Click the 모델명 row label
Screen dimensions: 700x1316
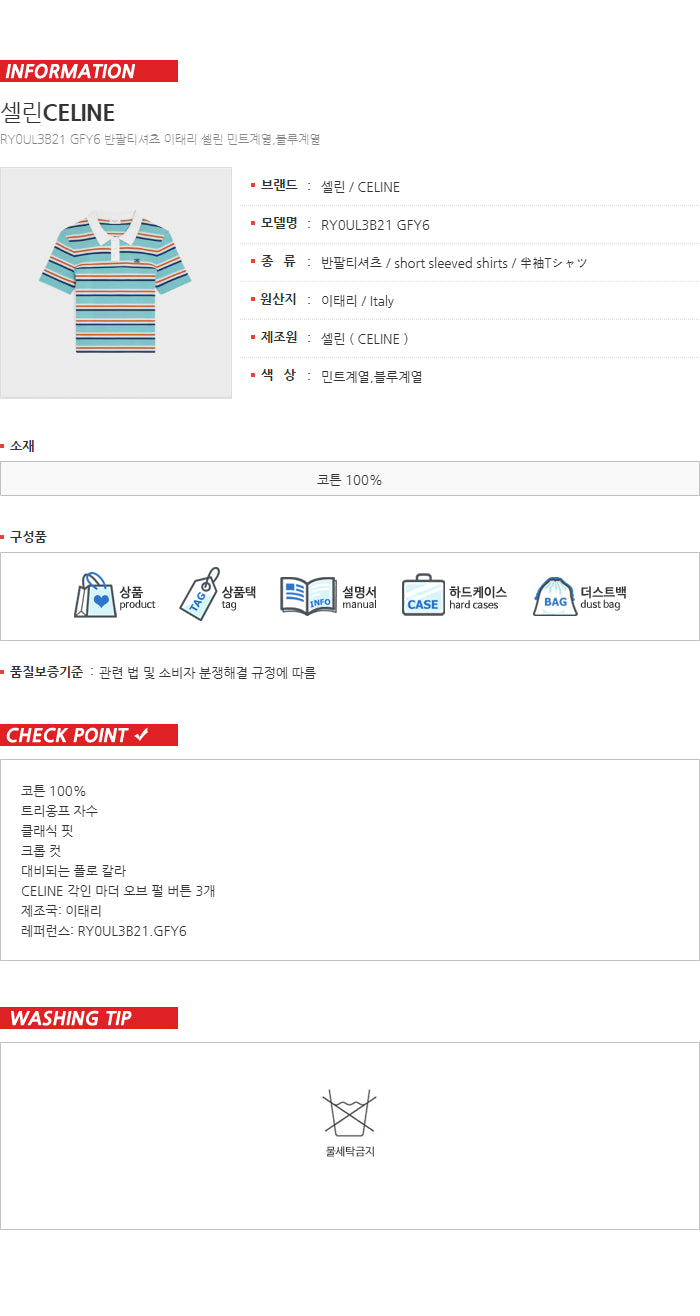pyautogui.click(x=279, y=224)
